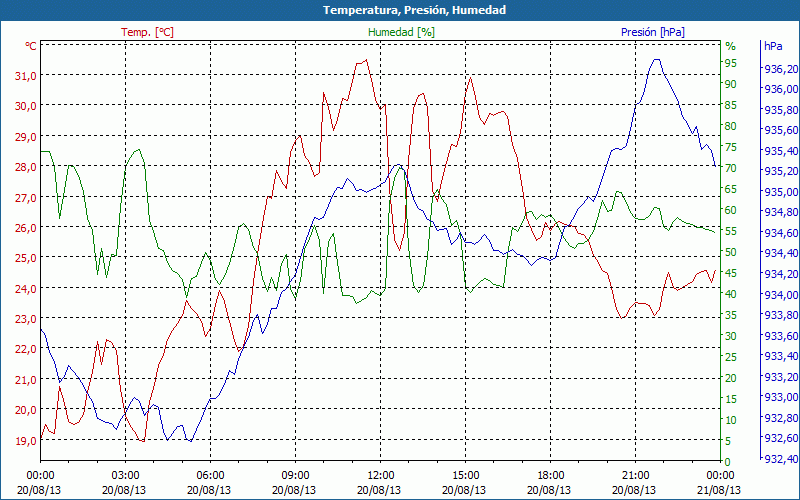Click humidity axis value 45
Image resolution: width=800 pixels, height=500 pixels.
point(731,273)
